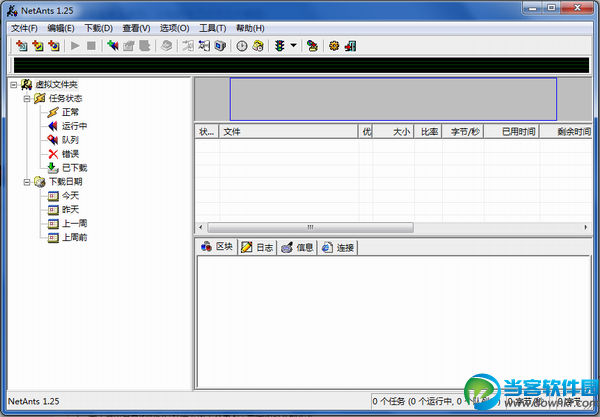Sort by the 比率 column header

coord(428,132)
